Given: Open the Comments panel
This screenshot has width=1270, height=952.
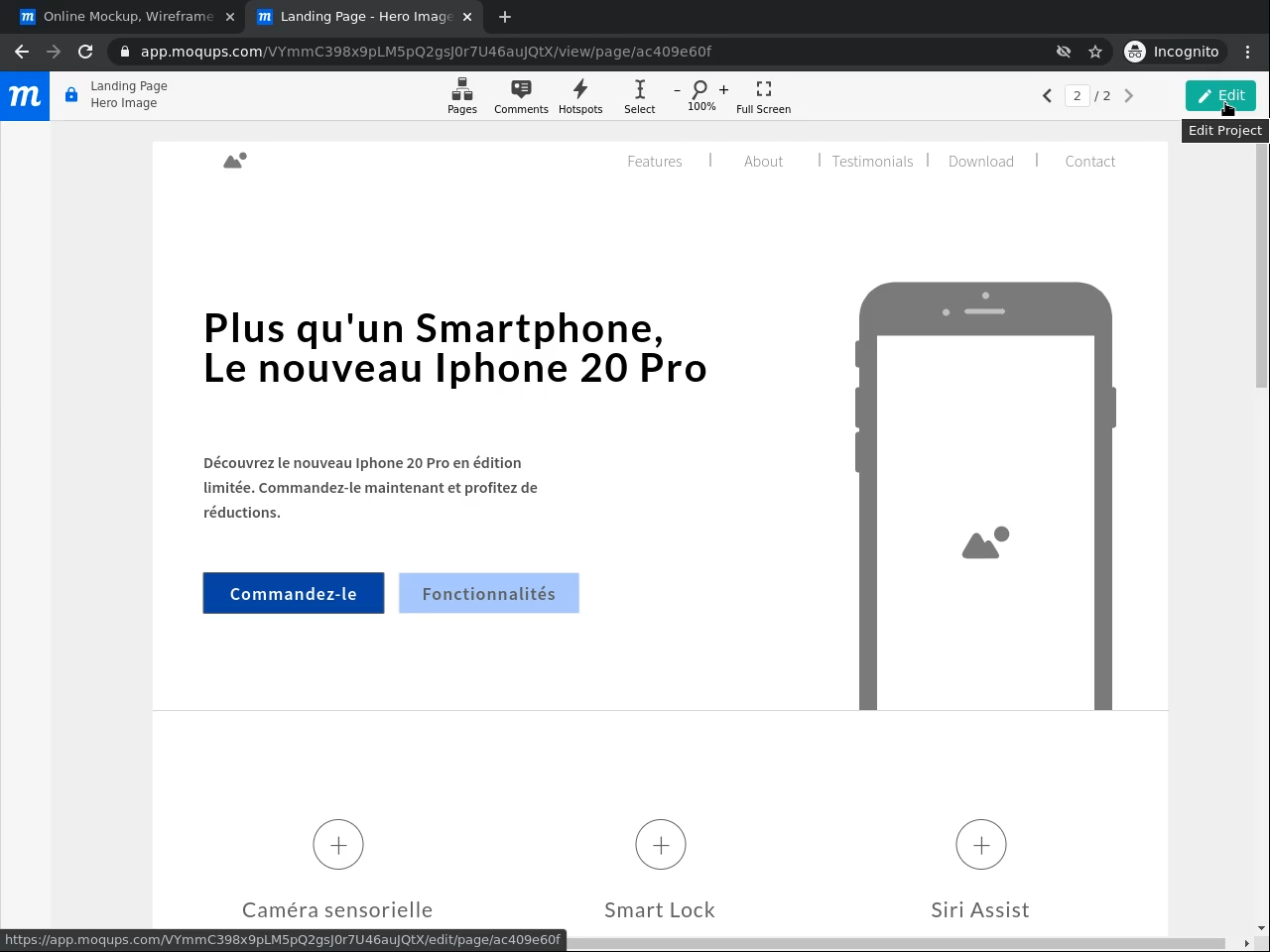Looking at the screenshot, I should (x=521, y=96).
